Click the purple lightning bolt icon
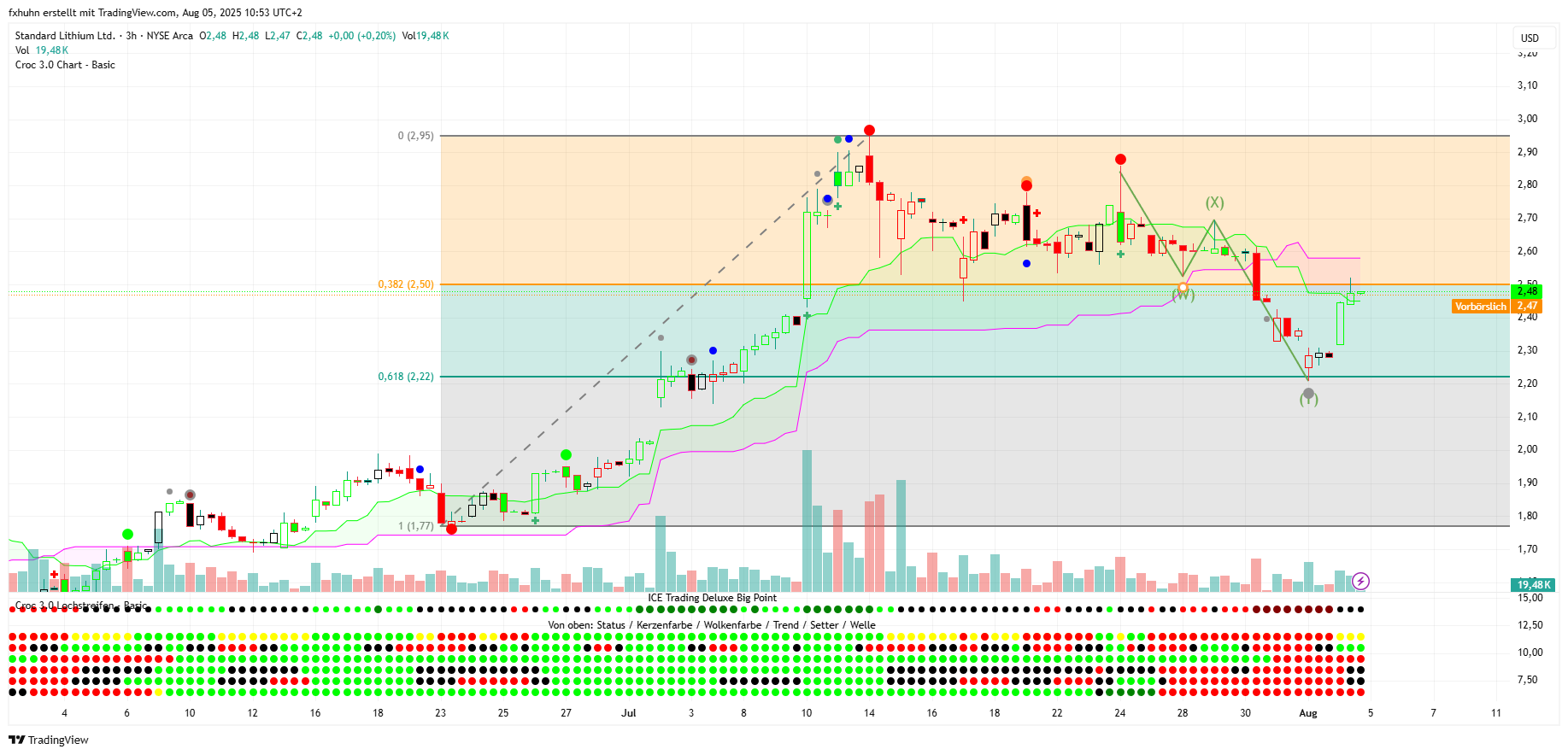 1360,582
